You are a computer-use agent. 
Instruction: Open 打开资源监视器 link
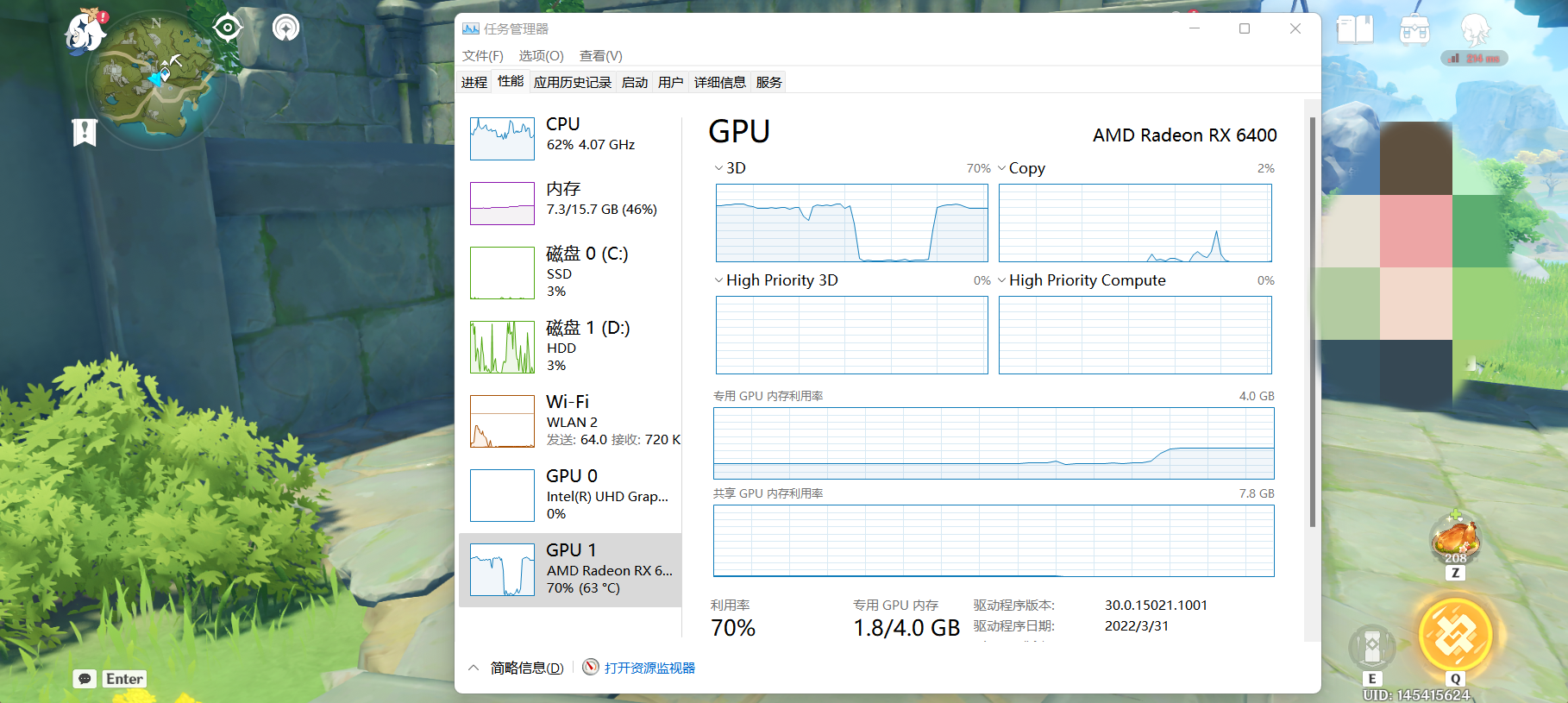click(x=649, y=668)
